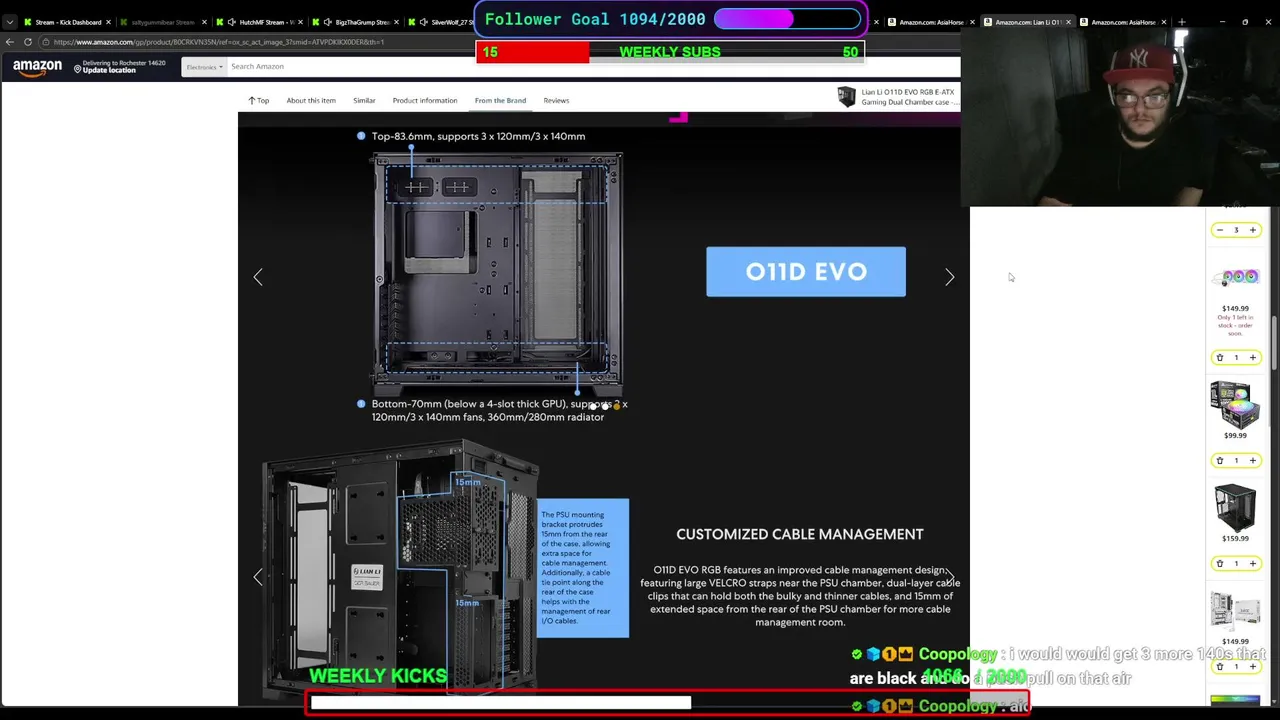1280x720 pixels.
Task: Mute icon on SilverWolf_27 Stream tab
Action: (x=423, y=22)
